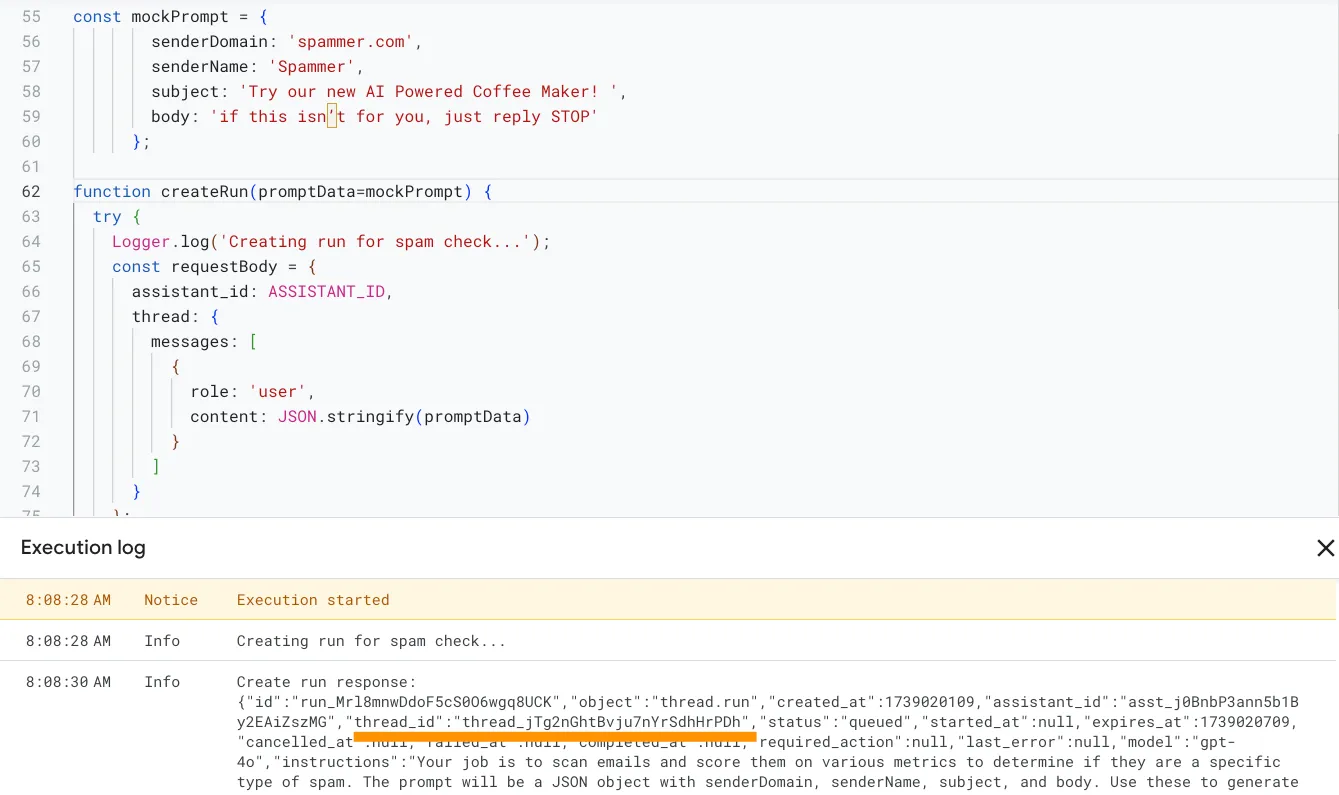Click the 'Execution log' panel heading
Viewport: 1339px width, 795px height.
[83, 548]
